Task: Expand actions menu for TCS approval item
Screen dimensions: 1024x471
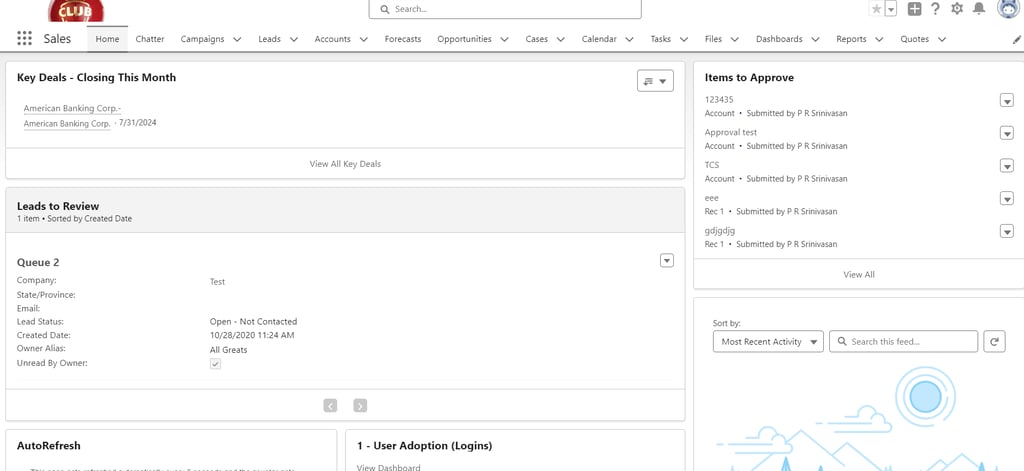Action: (x=1006, y=166)
